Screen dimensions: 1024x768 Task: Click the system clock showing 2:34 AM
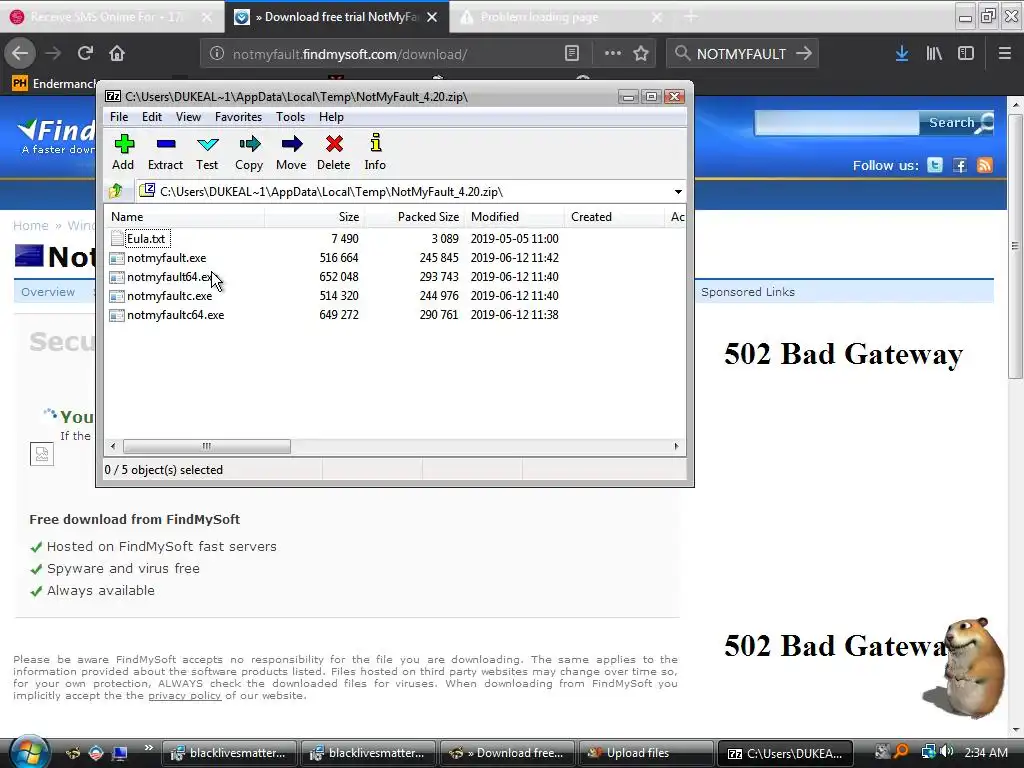[985, 752]
